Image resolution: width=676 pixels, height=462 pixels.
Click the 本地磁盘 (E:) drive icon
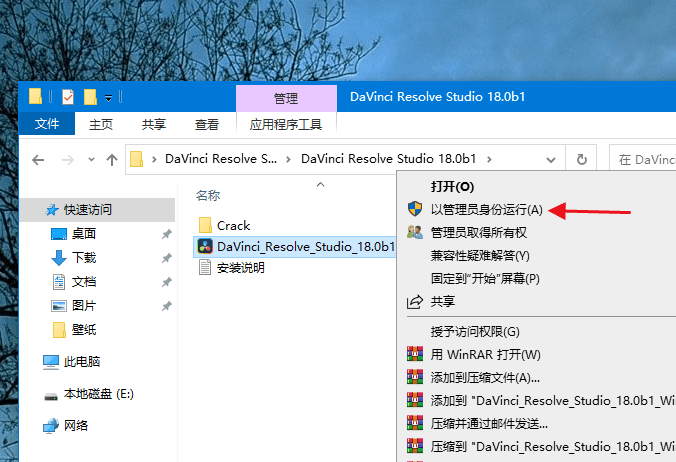pyautogui.click(x=51, y=395)
